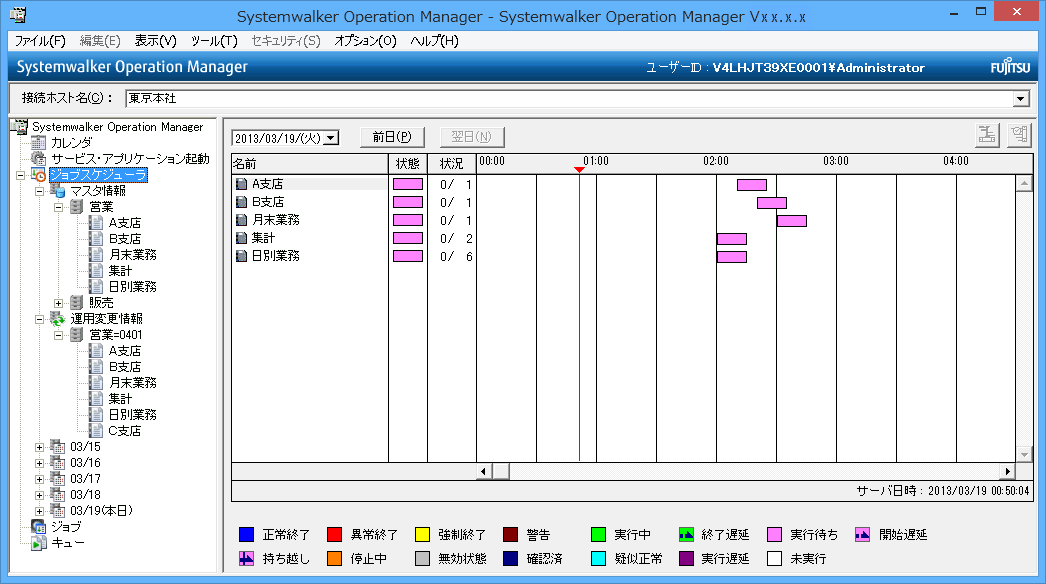The width and height of the screenshot is (1046, 584).
Task: Click the 持ち越し legend icon
Action: (x=246, y=559)
